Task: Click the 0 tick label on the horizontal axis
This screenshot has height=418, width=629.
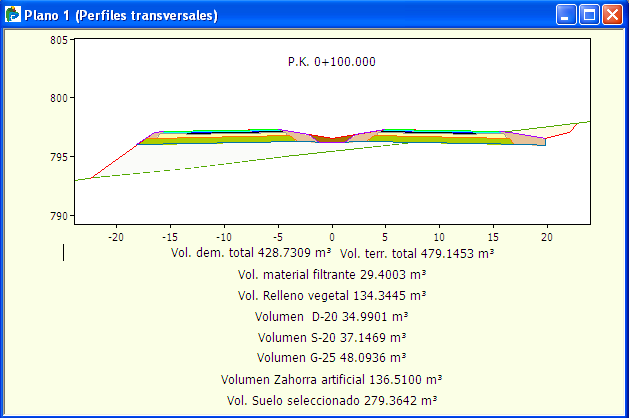Action: click(x=332, y=236)
